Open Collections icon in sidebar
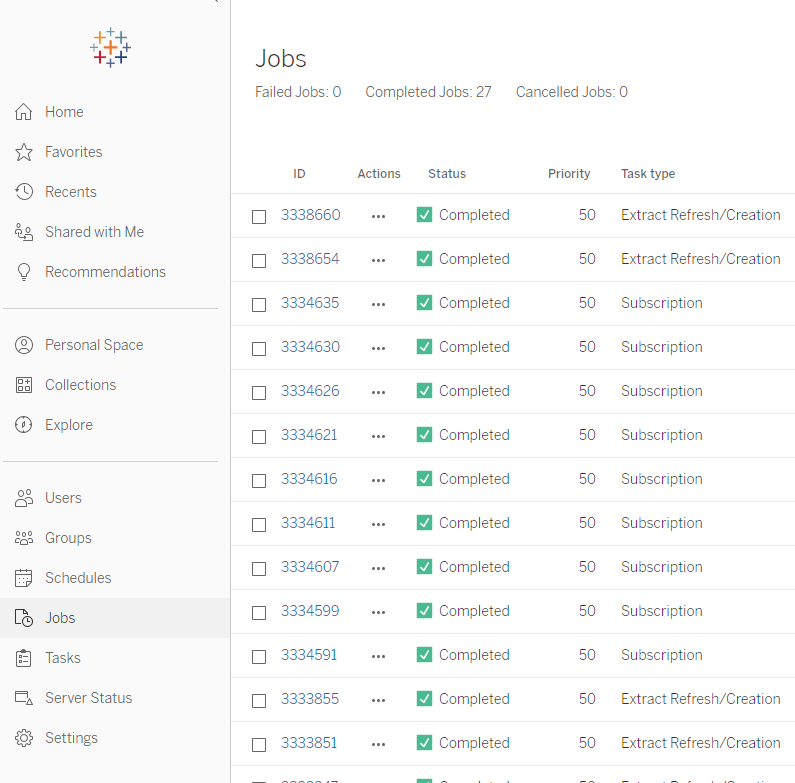The image size is (795, 783). pyautogui.click(x=24, y=385)
